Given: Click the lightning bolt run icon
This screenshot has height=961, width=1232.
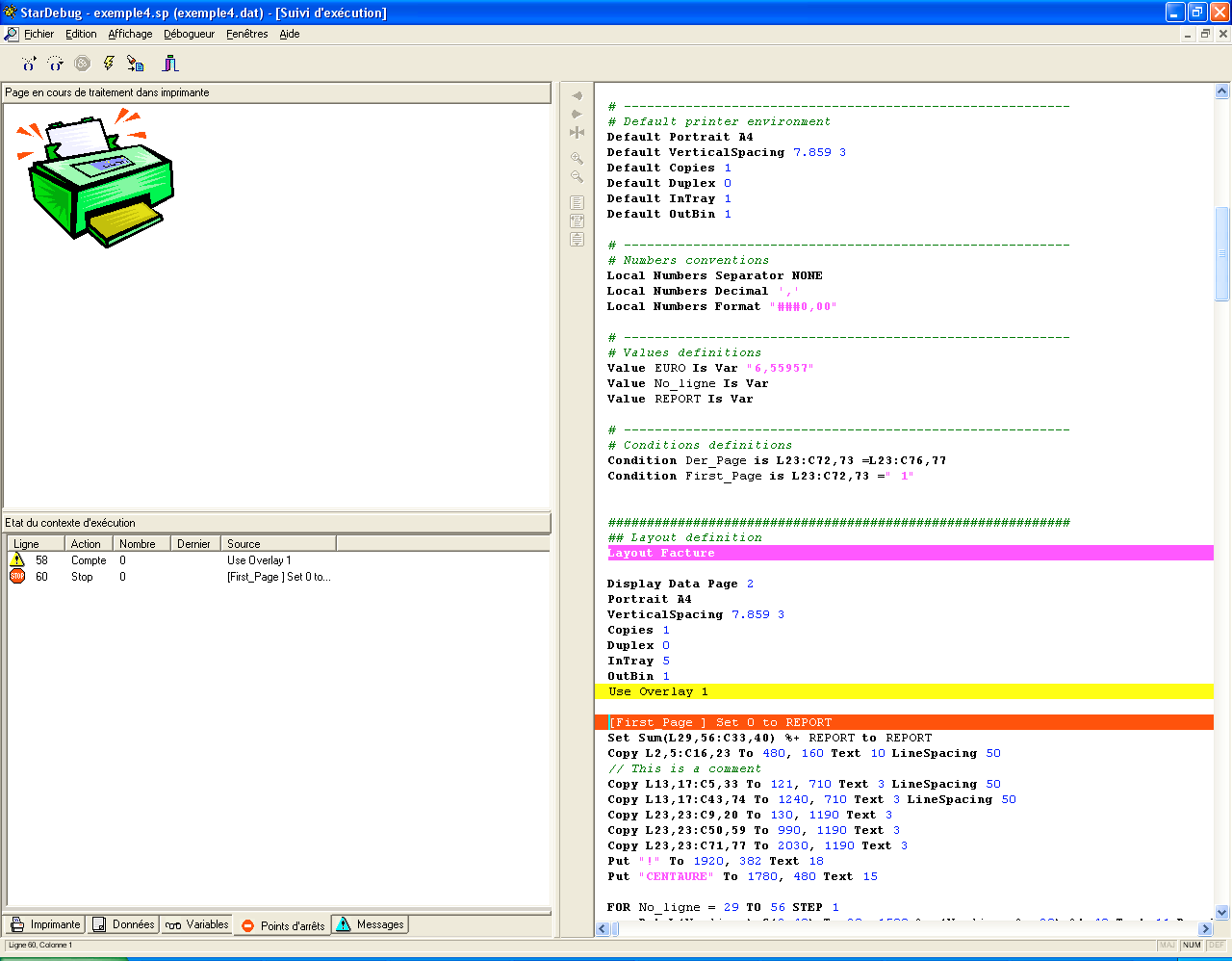Looking at the screenshot, I should point(109,64).
